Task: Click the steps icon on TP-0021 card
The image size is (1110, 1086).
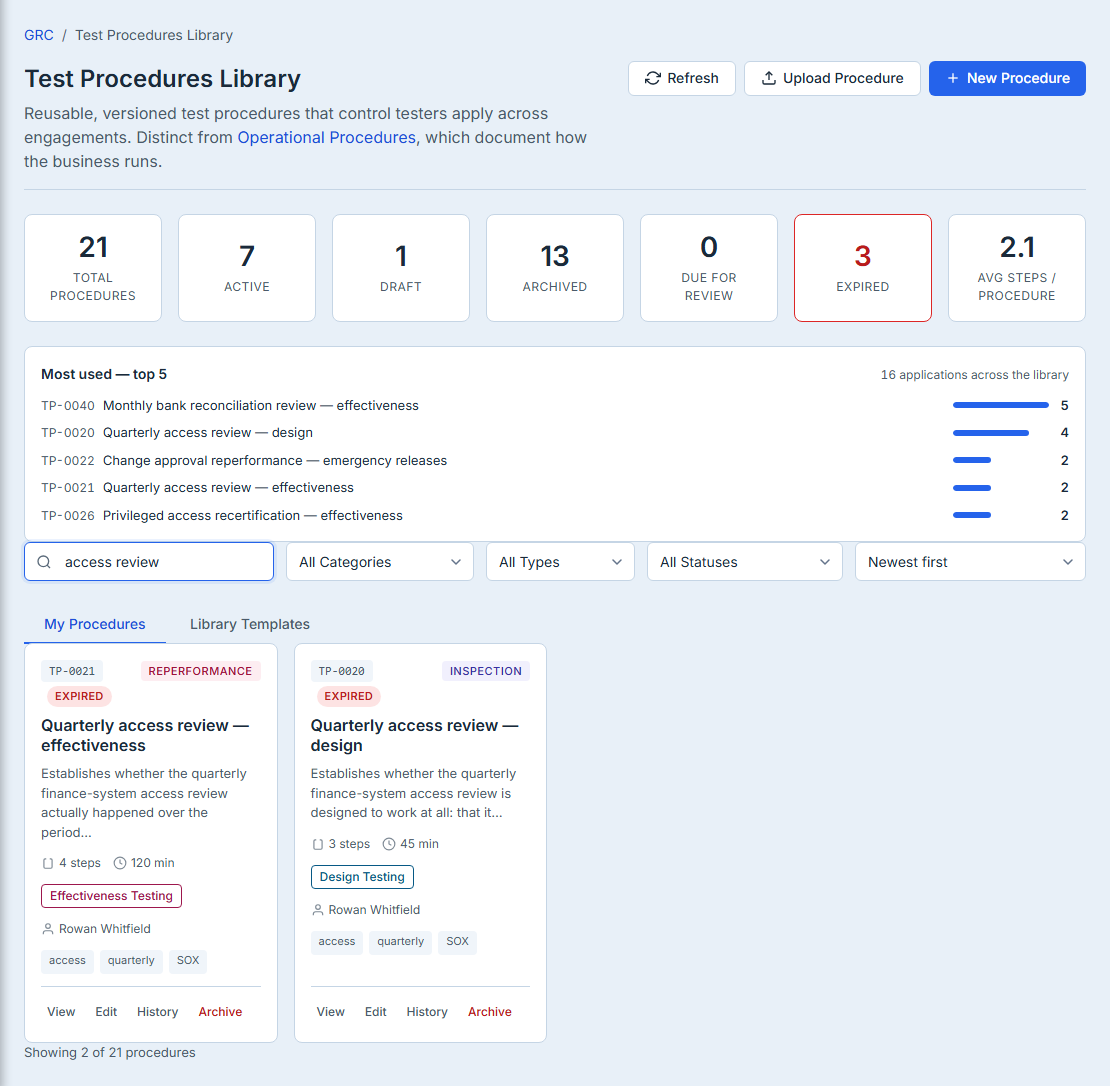Action: click(x=48, y=863)
